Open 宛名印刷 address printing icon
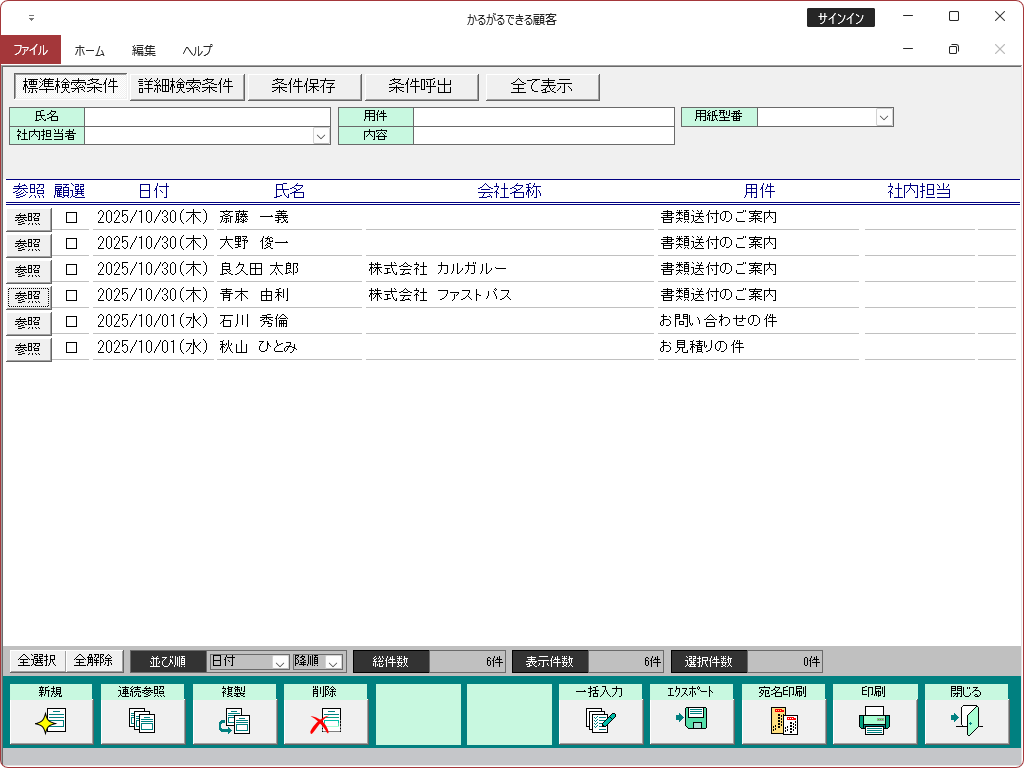 (783, 720)
